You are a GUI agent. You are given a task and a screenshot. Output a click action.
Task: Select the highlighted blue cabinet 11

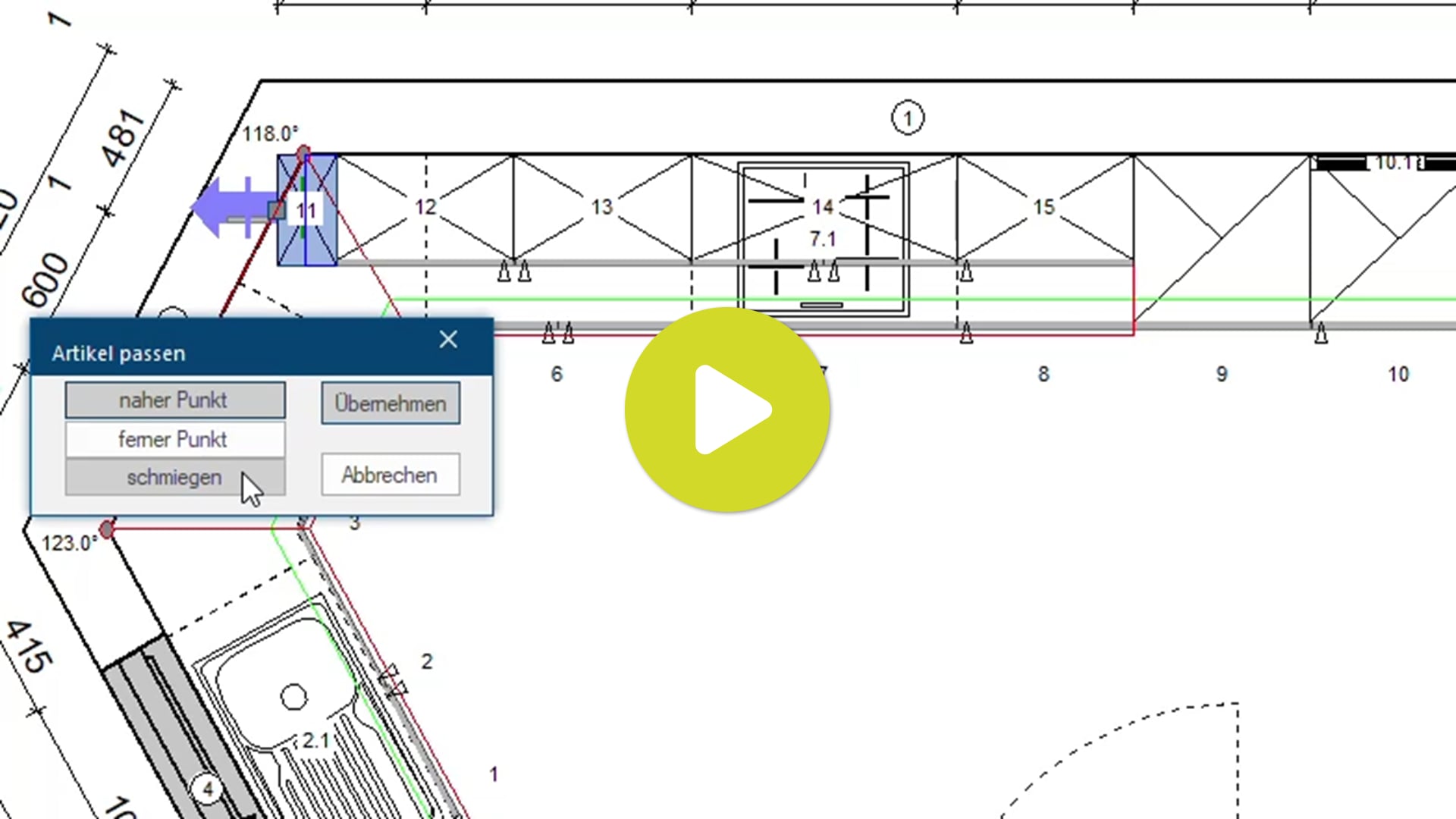point(307,210)
